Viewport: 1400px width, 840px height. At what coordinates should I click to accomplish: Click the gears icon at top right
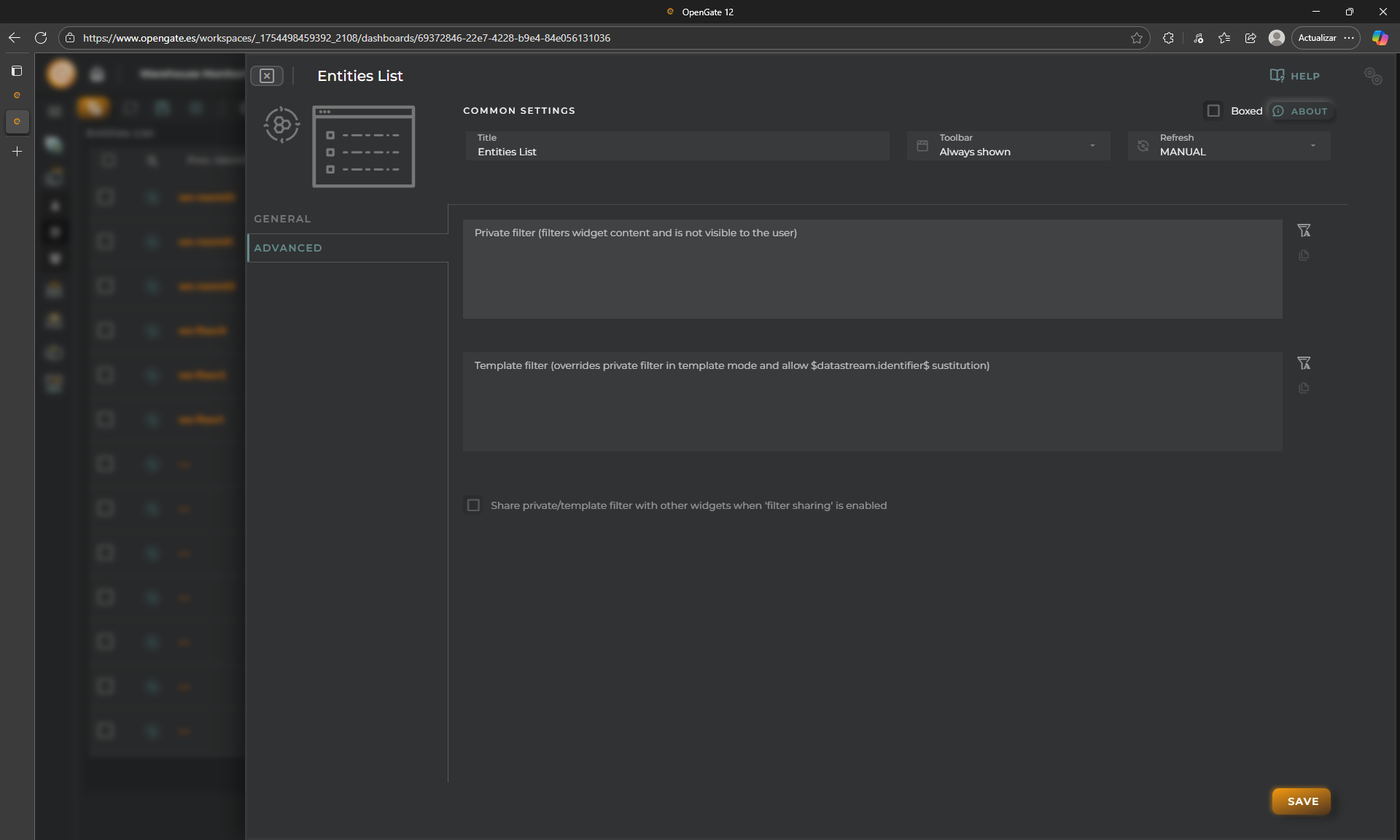coord(1372,76)
